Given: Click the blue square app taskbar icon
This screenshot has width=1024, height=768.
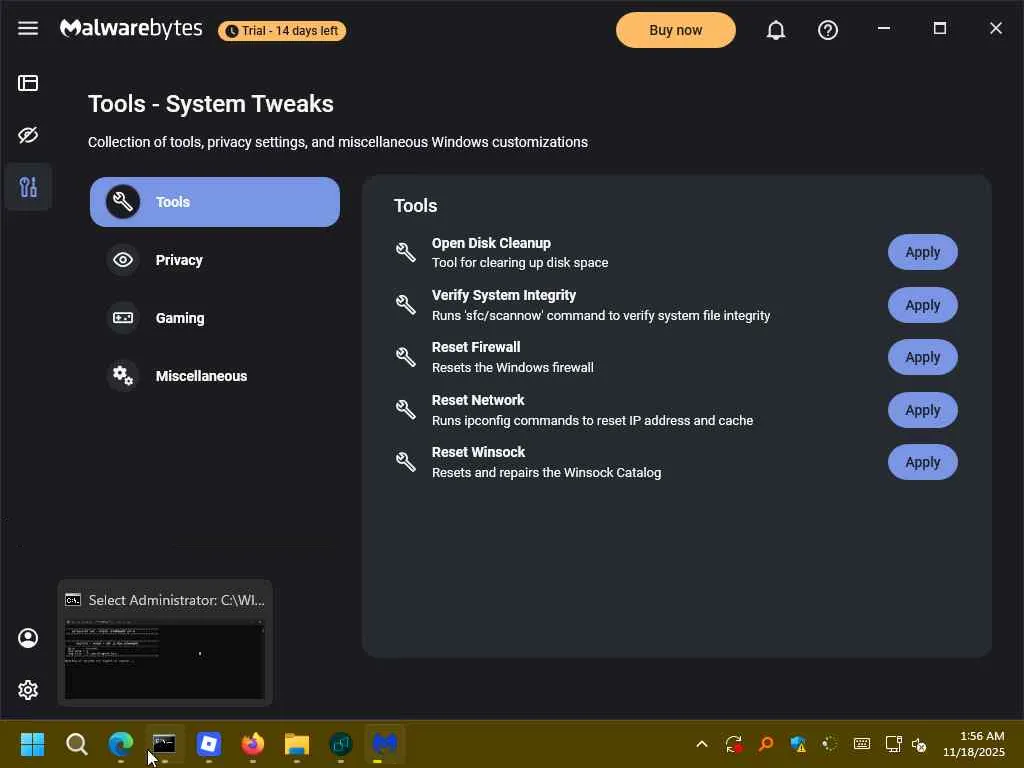Looking at the screenshot, I should (209, 744).
